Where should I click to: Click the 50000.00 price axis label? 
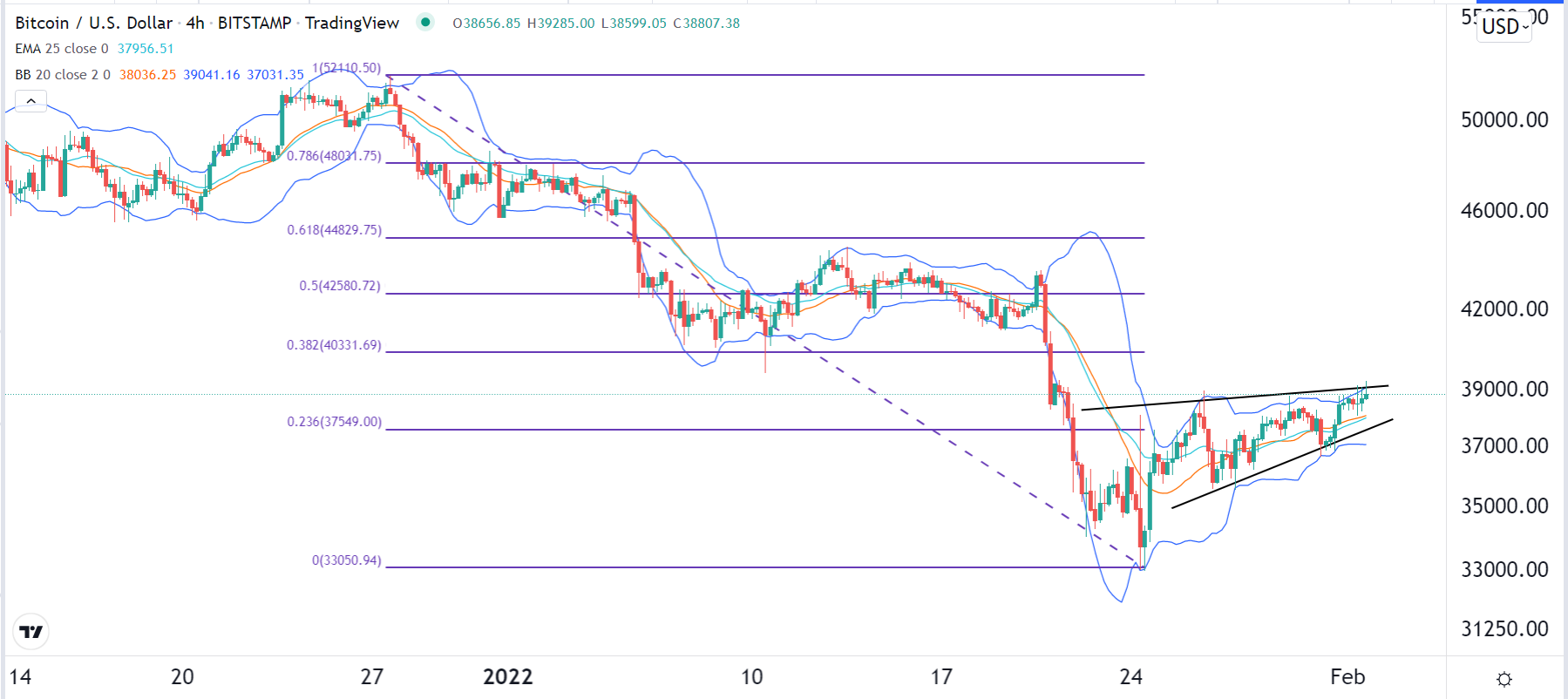click(x=1504, y=120)
